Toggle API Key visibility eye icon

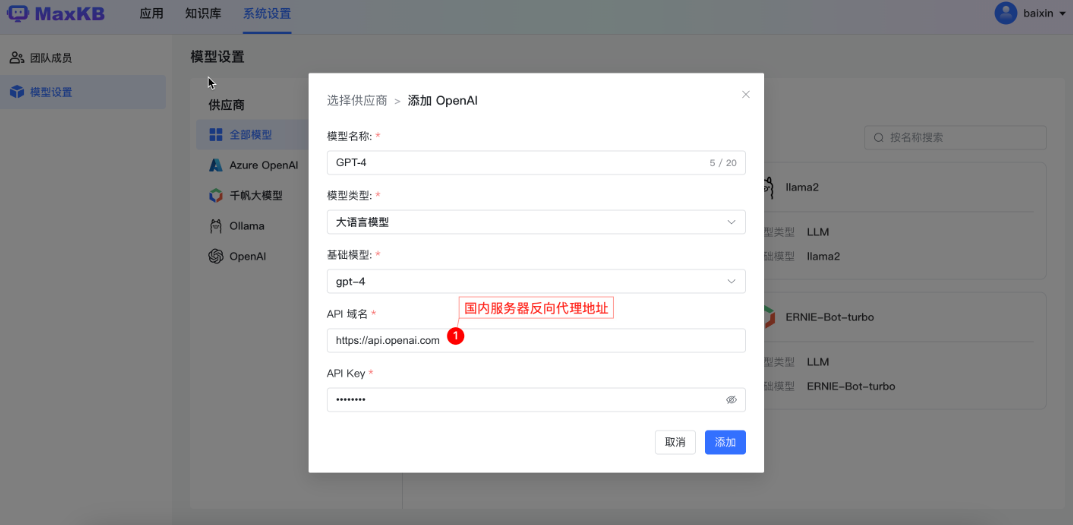[731, 400]
